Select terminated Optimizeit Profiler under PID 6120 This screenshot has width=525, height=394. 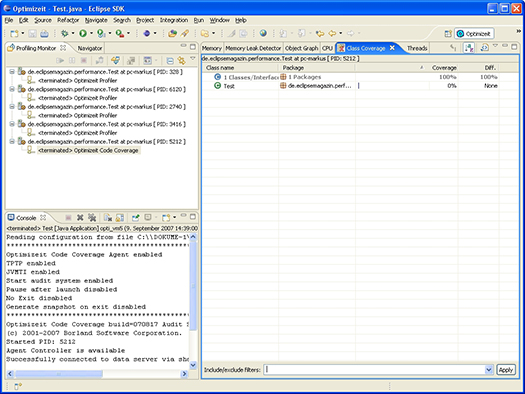tap(78, 98)
